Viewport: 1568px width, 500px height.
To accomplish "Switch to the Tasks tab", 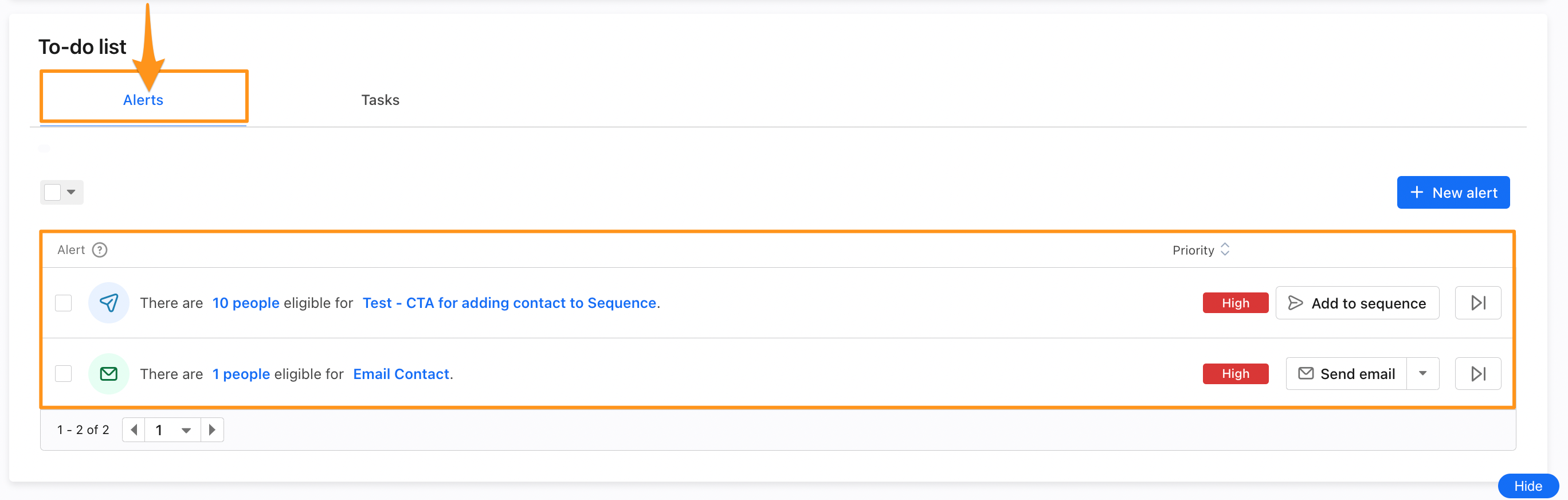I will 381,100.
